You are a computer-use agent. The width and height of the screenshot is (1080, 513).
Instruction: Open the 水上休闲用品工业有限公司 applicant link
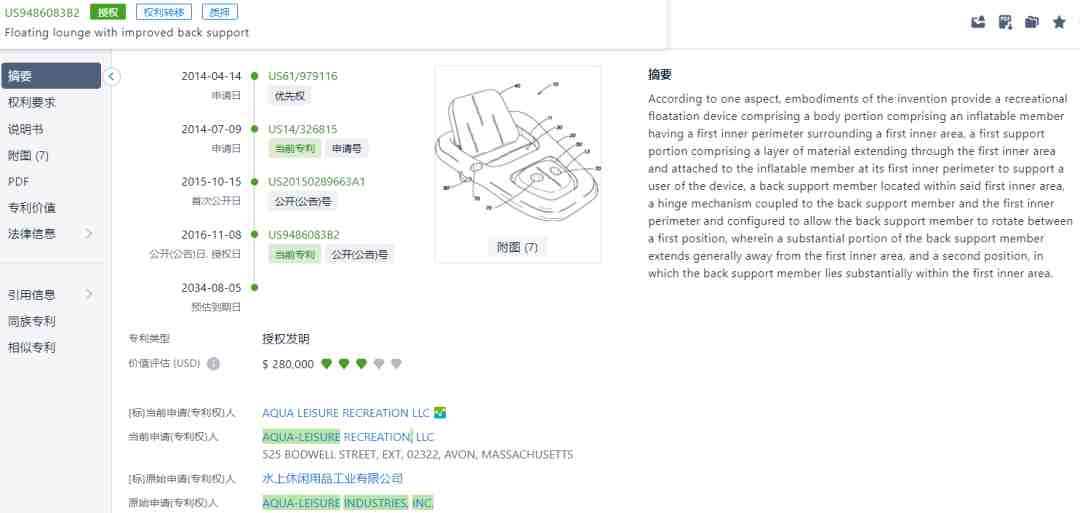333,479
